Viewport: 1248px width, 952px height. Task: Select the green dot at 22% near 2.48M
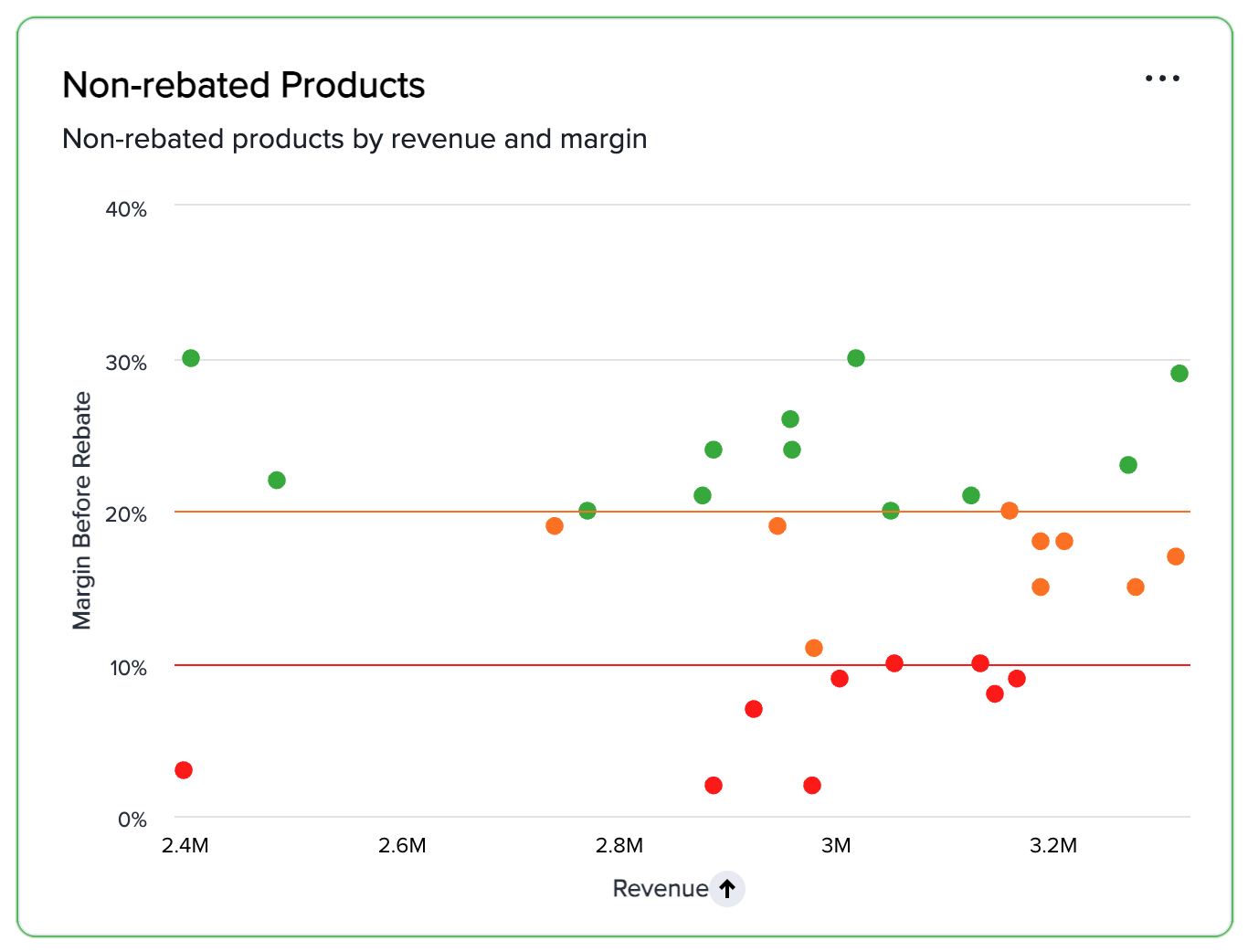(x=277, y=479)
